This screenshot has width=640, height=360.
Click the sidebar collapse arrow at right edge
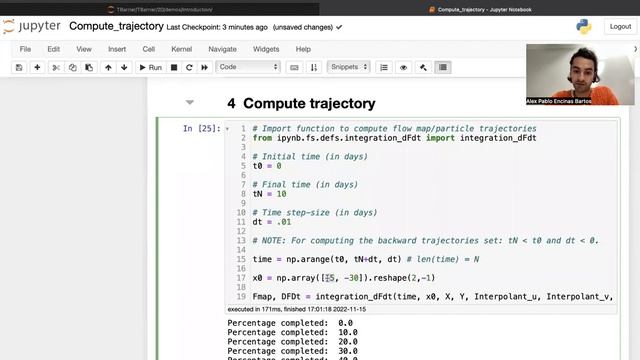(636, 49)
